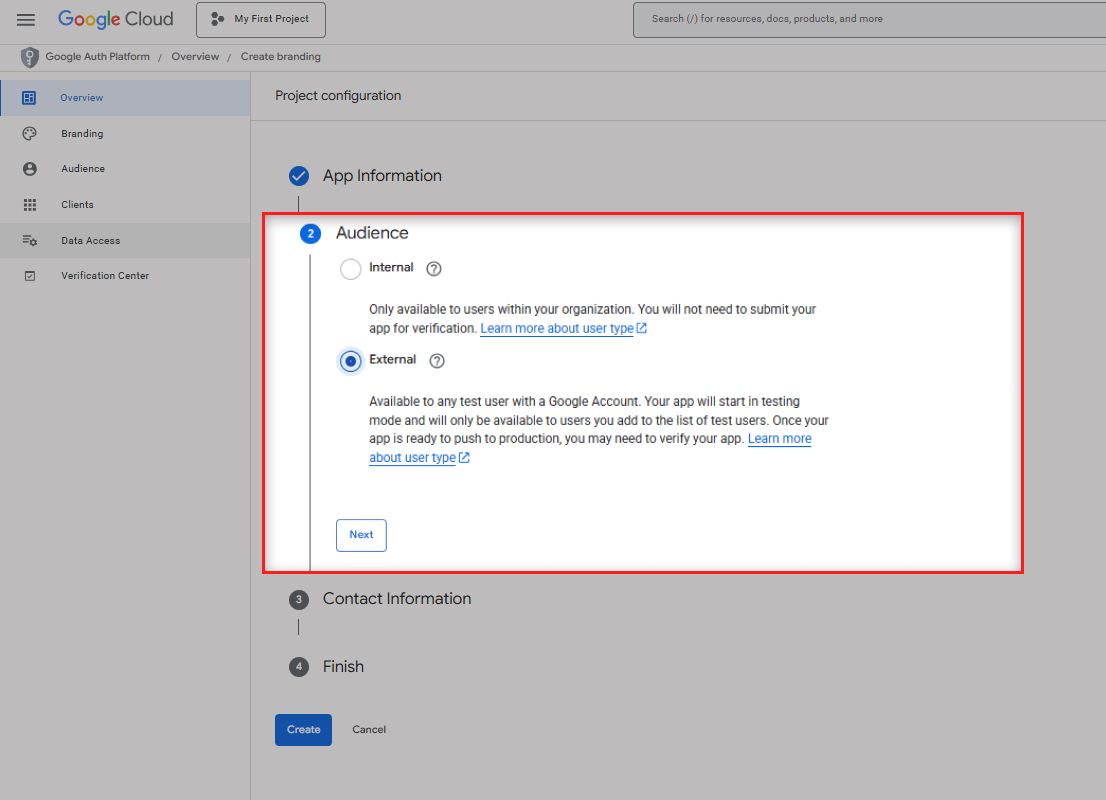Expand the Contact Information step
Image resolution: width=1106 pixels, height=800 pixels.
(x=396, y=599)
